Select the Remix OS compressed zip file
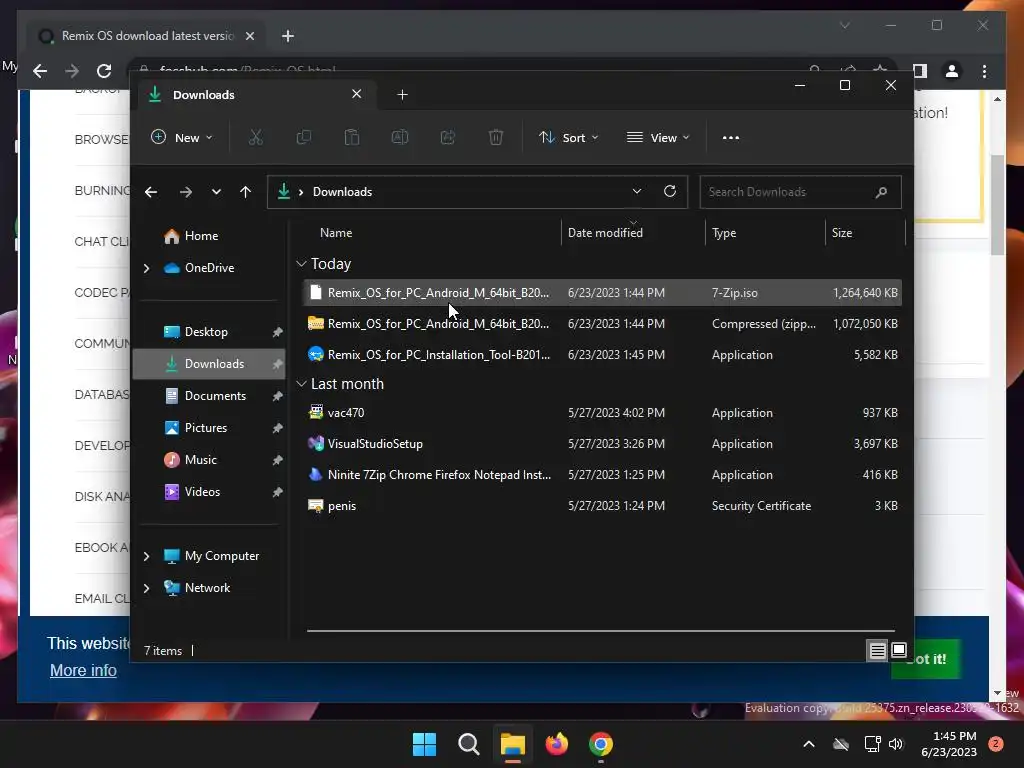The height and width of the screenshot is (768, 1024). tap(602, 324)
